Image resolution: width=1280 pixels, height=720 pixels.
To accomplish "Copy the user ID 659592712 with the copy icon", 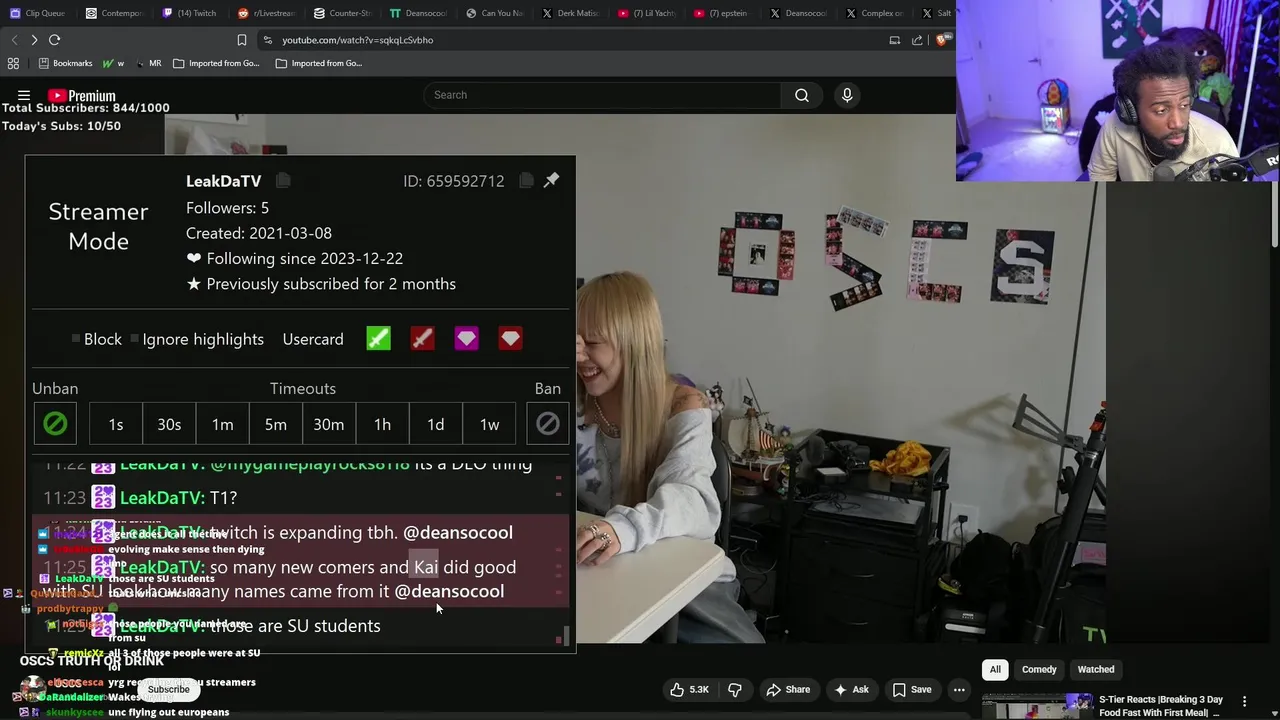I will pos(526,181).
